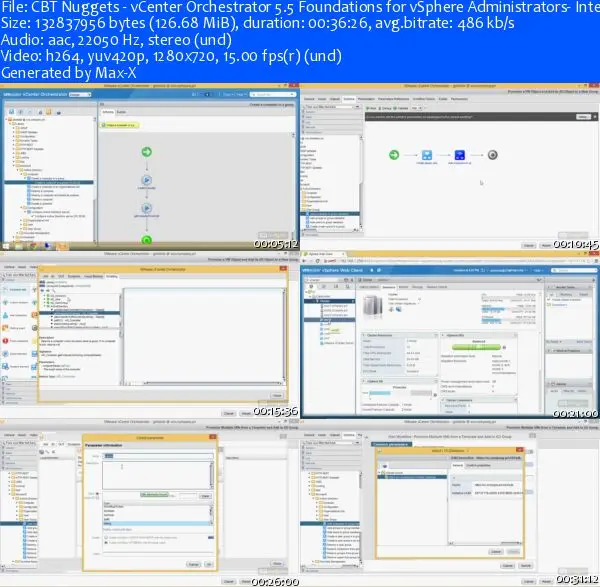Select the highlighted tree row in the 00:31:12 dialog

coord(412,477)
